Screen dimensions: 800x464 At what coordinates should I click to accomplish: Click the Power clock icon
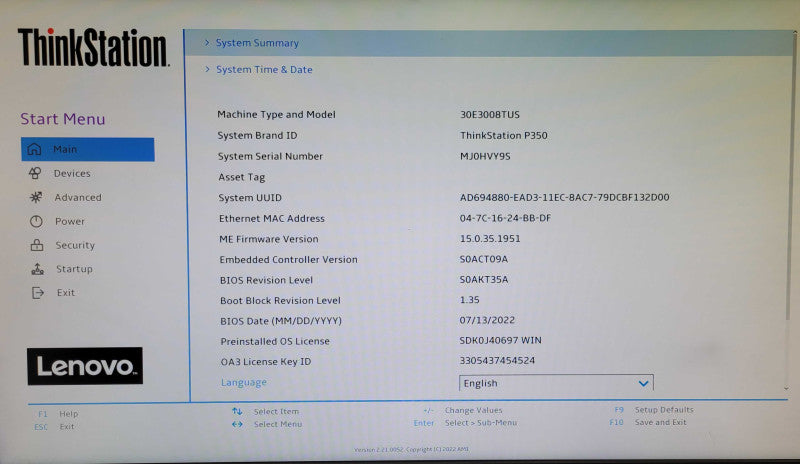pyautogui.click(x=36, y=221)
